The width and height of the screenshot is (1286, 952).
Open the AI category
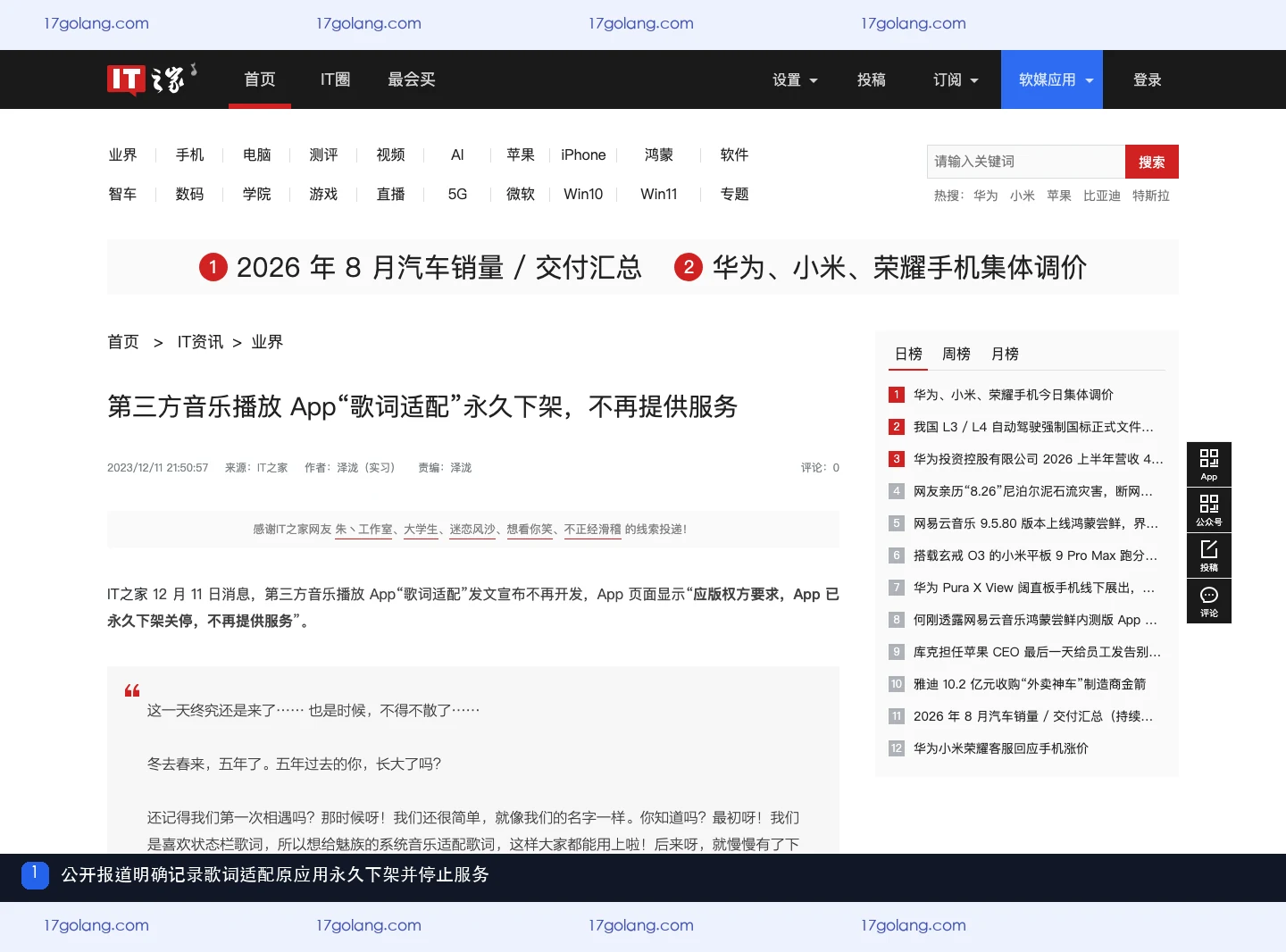point(457,154)
